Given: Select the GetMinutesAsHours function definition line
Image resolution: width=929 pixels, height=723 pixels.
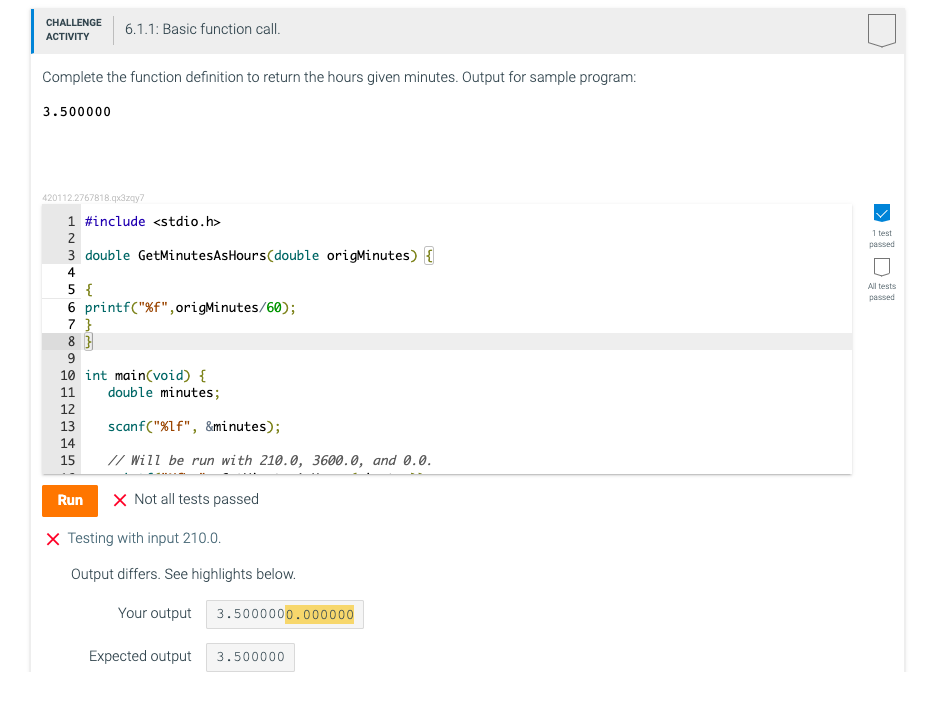Looking at the screenshot, I should [250, 255].
